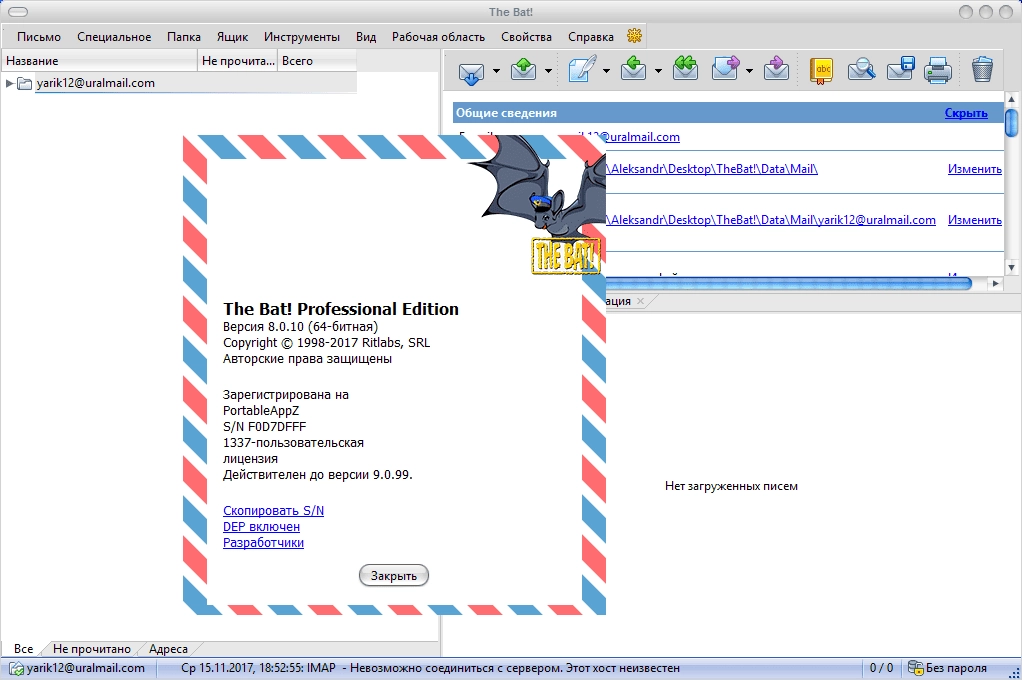Click the blue horizontal scrollbar thumb
This screenshot has width=1022, height=680.
pos(789,284)
